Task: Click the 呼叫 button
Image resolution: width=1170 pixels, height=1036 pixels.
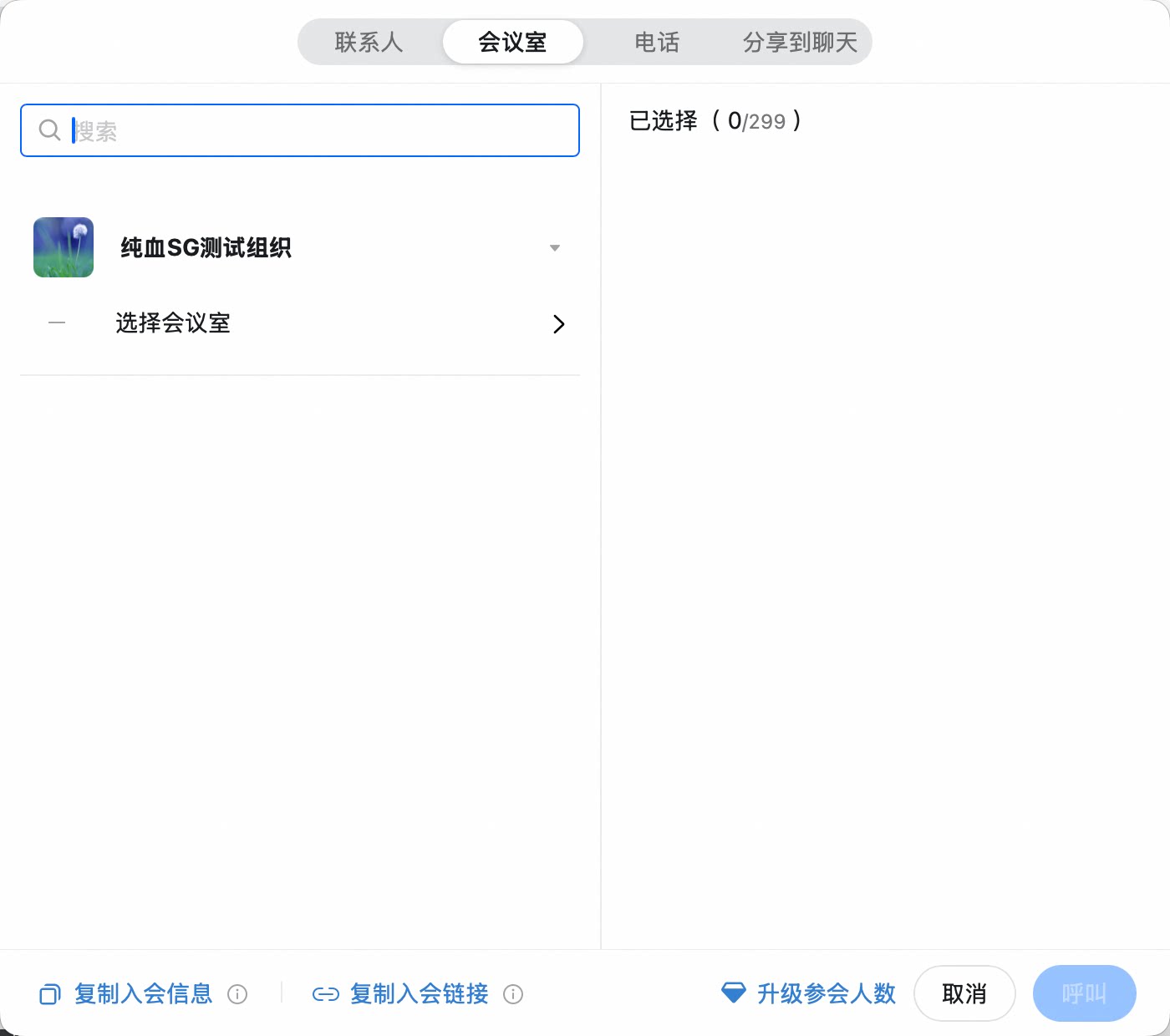Action: point(1085,993)
